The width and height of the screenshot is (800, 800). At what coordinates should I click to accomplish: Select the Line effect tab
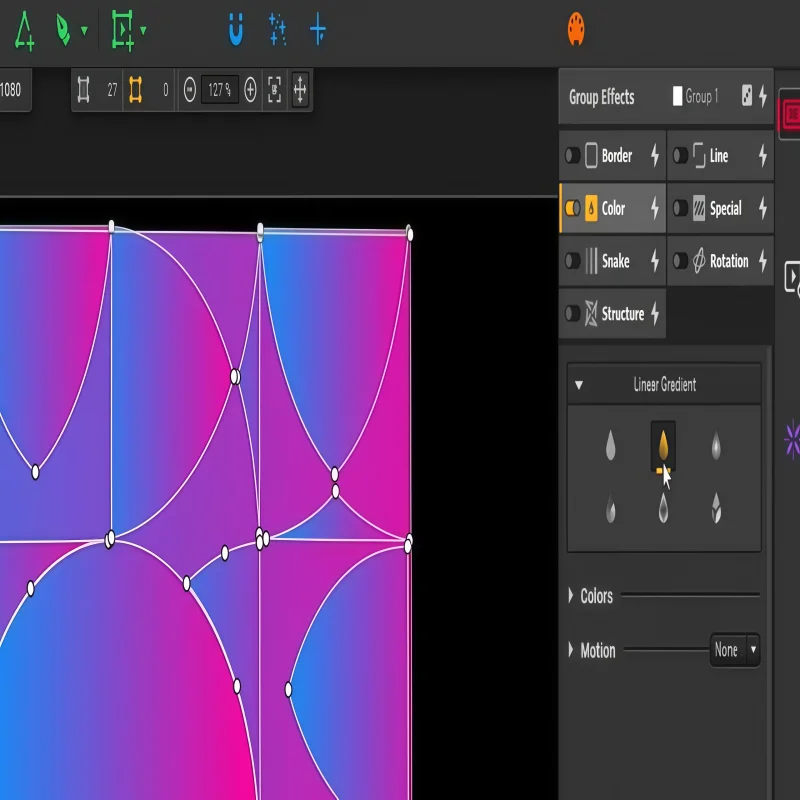point(720,156)
